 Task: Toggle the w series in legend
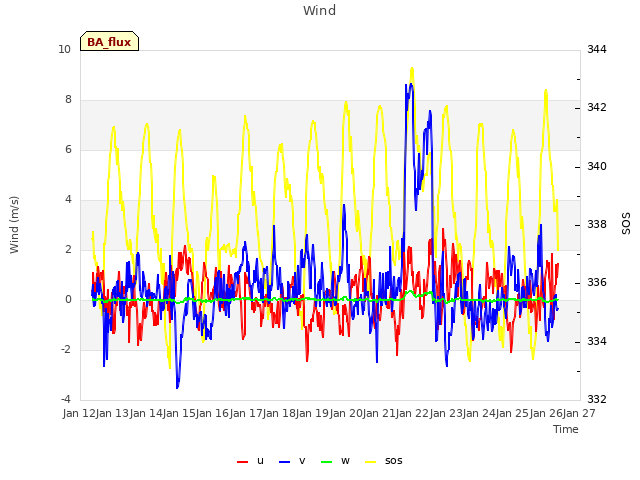[x=336, y=461]
